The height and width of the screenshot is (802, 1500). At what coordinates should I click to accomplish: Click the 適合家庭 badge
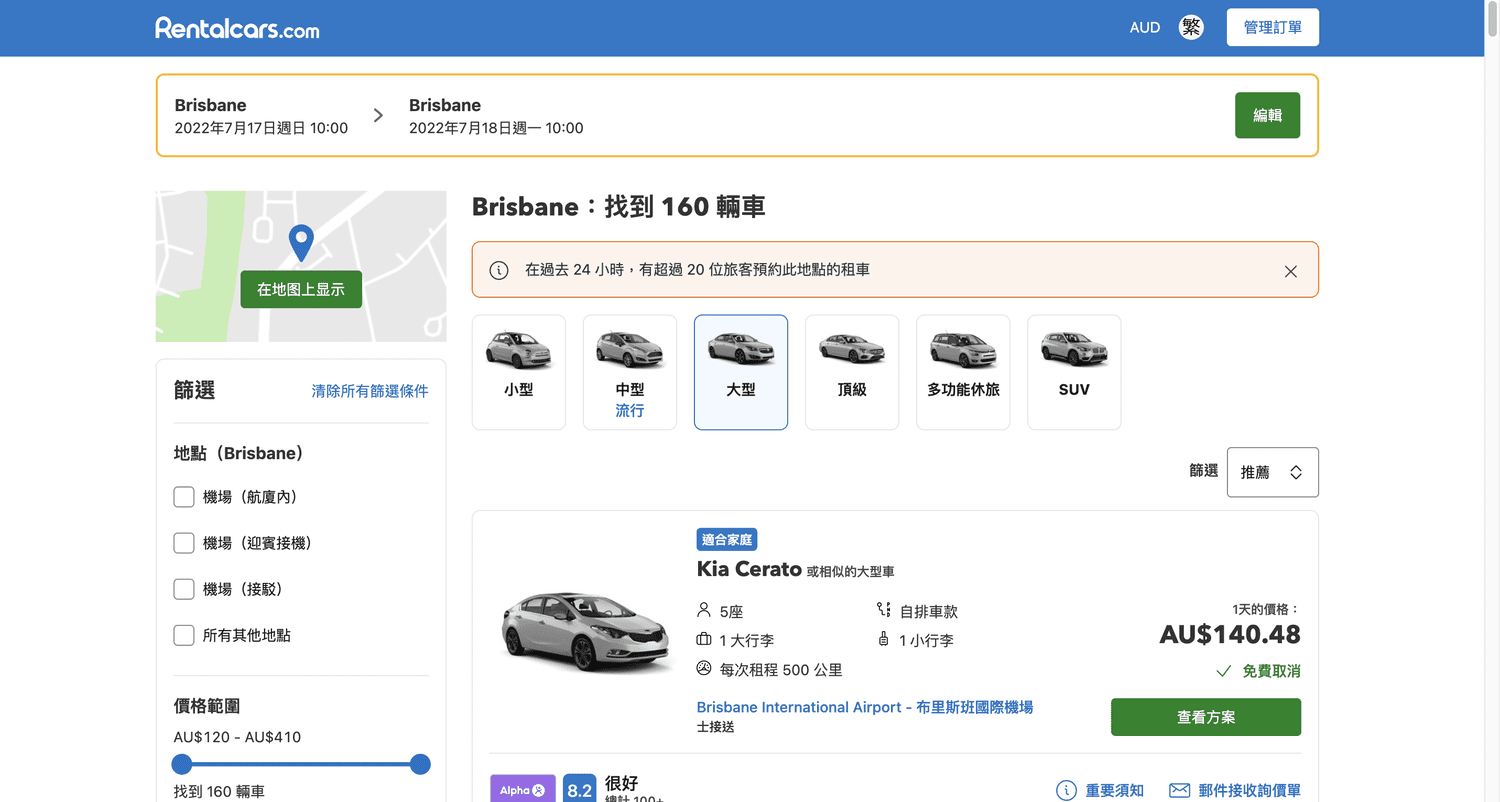tap(727, 540)
